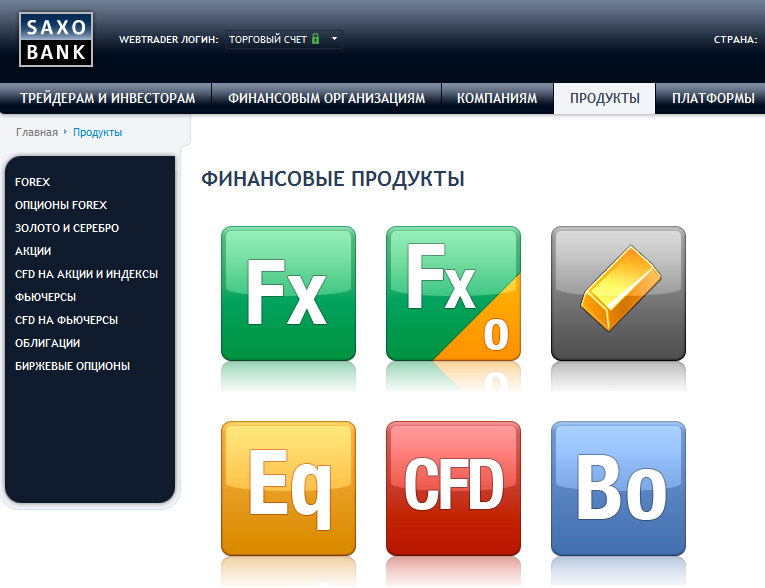Open CFD на акции и индексы link
The image size is (765, 588).
point(87,274)
